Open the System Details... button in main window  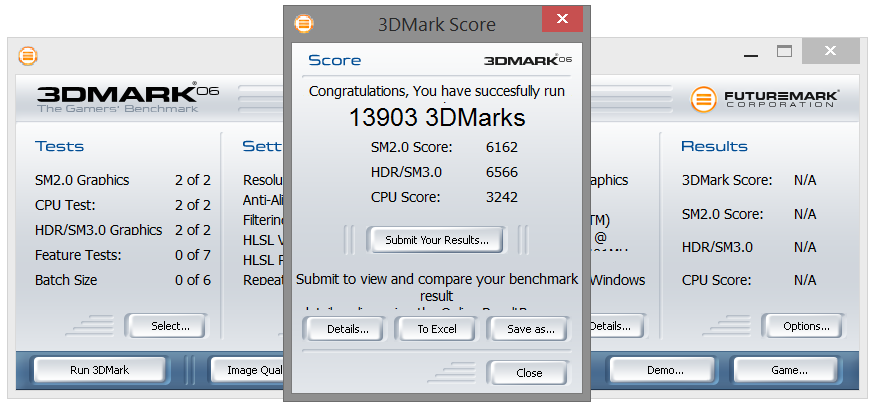point(616,326)
